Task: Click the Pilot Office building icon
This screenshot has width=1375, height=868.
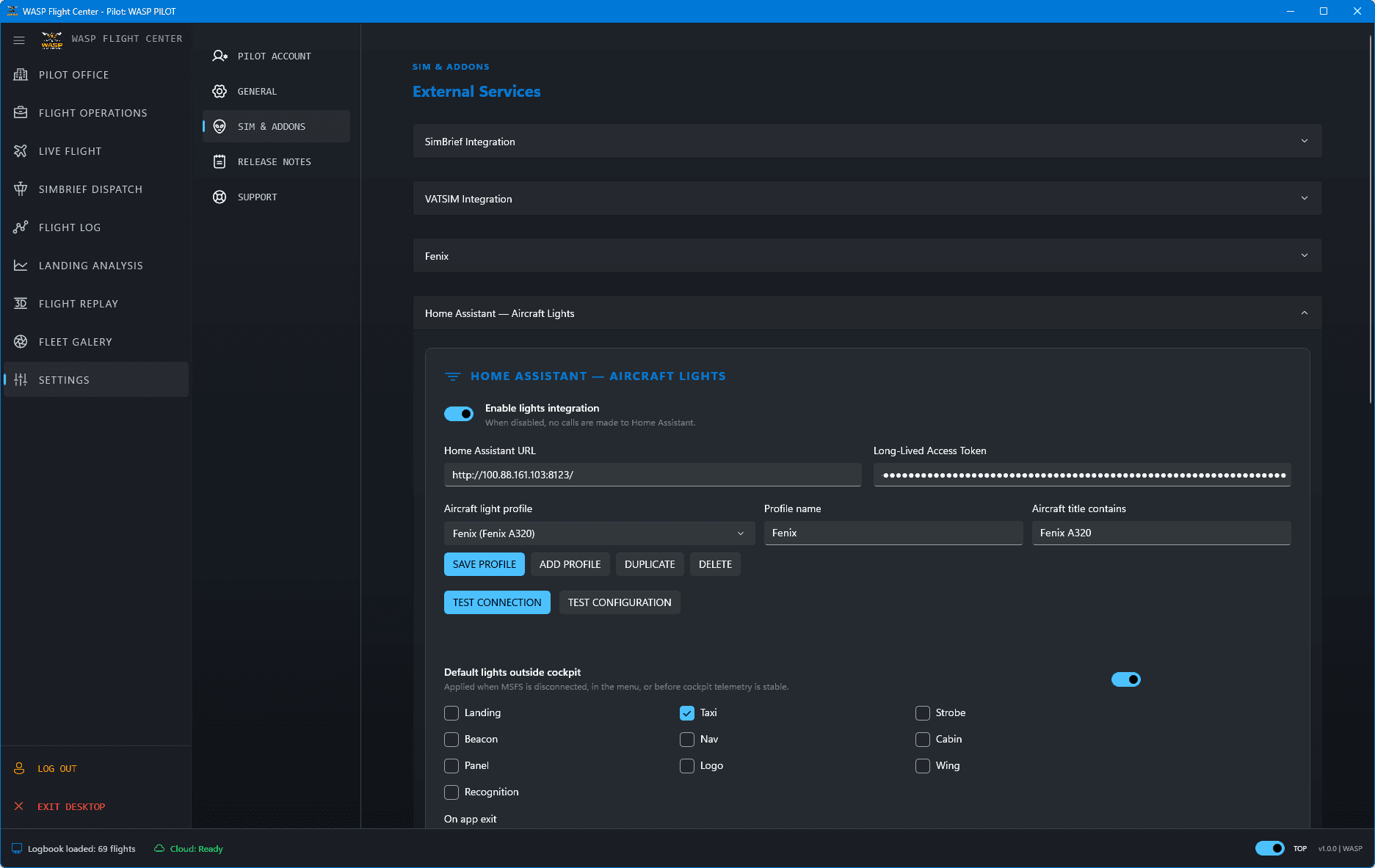Action: (21, 75)
